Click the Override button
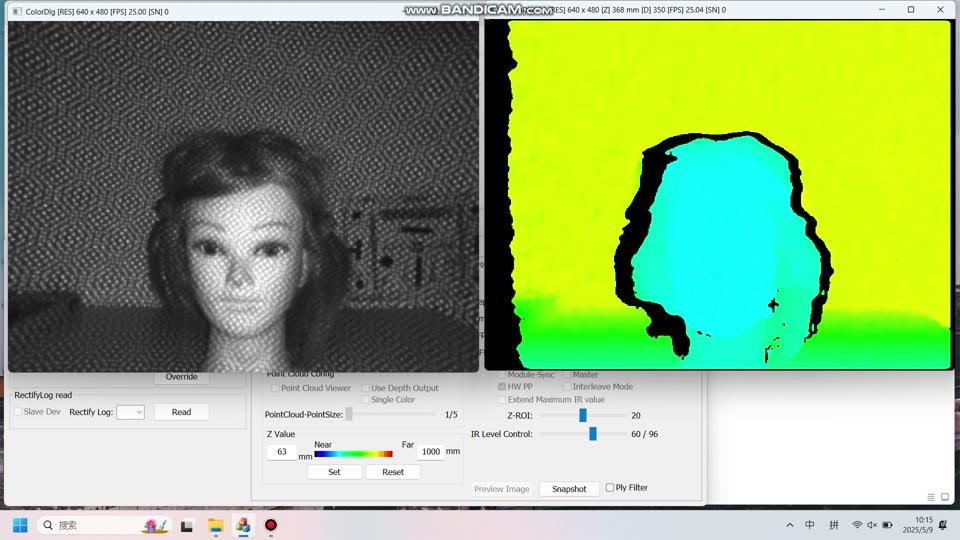The width and height of the screenshot is (960, 540). 181,377
